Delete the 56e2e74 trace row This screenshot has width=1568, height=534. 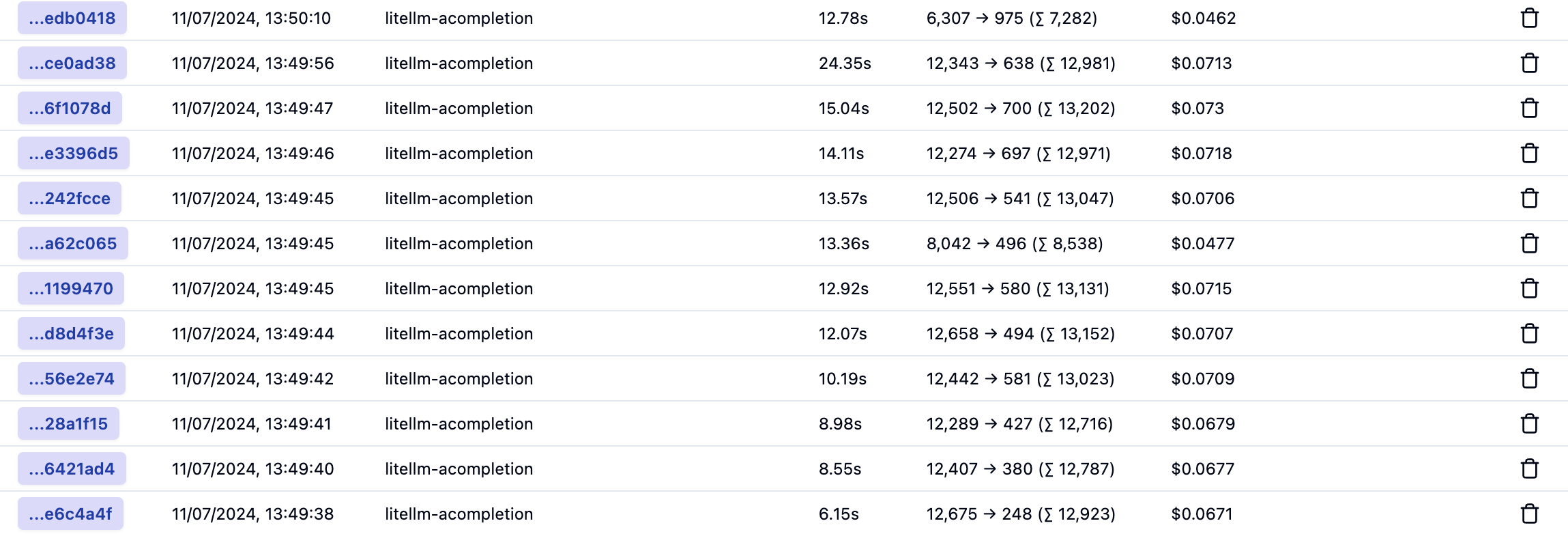(1530, 379)
